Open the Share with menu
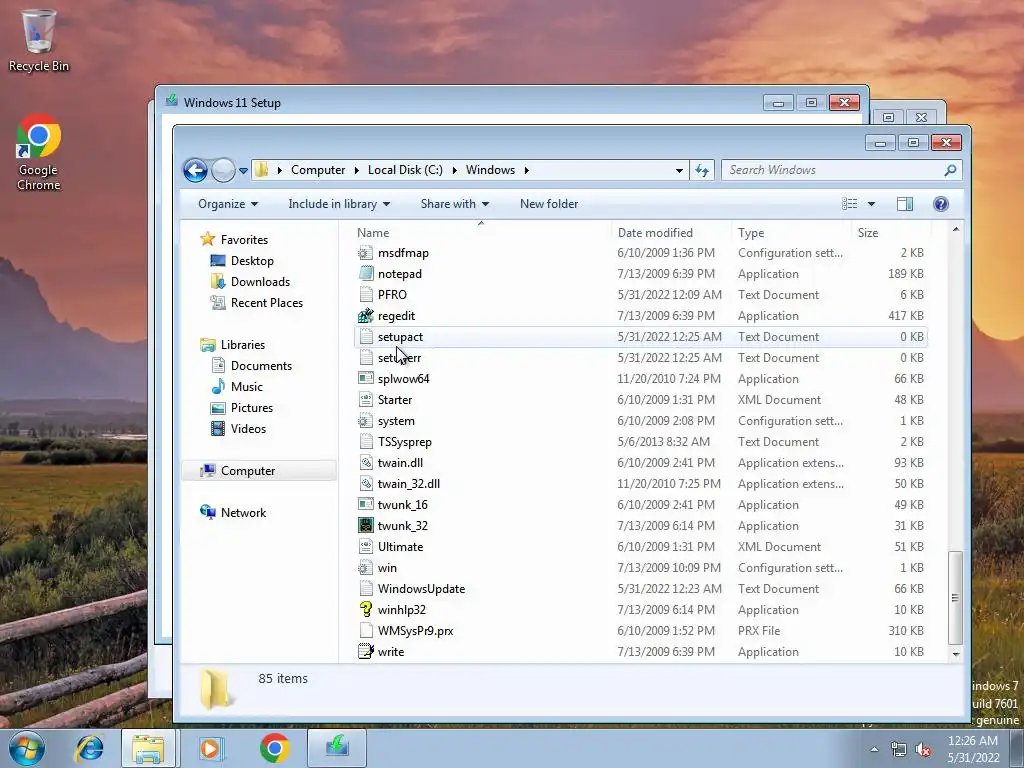This screenshot has width=1024, height=768. click(x=455, y=204)
